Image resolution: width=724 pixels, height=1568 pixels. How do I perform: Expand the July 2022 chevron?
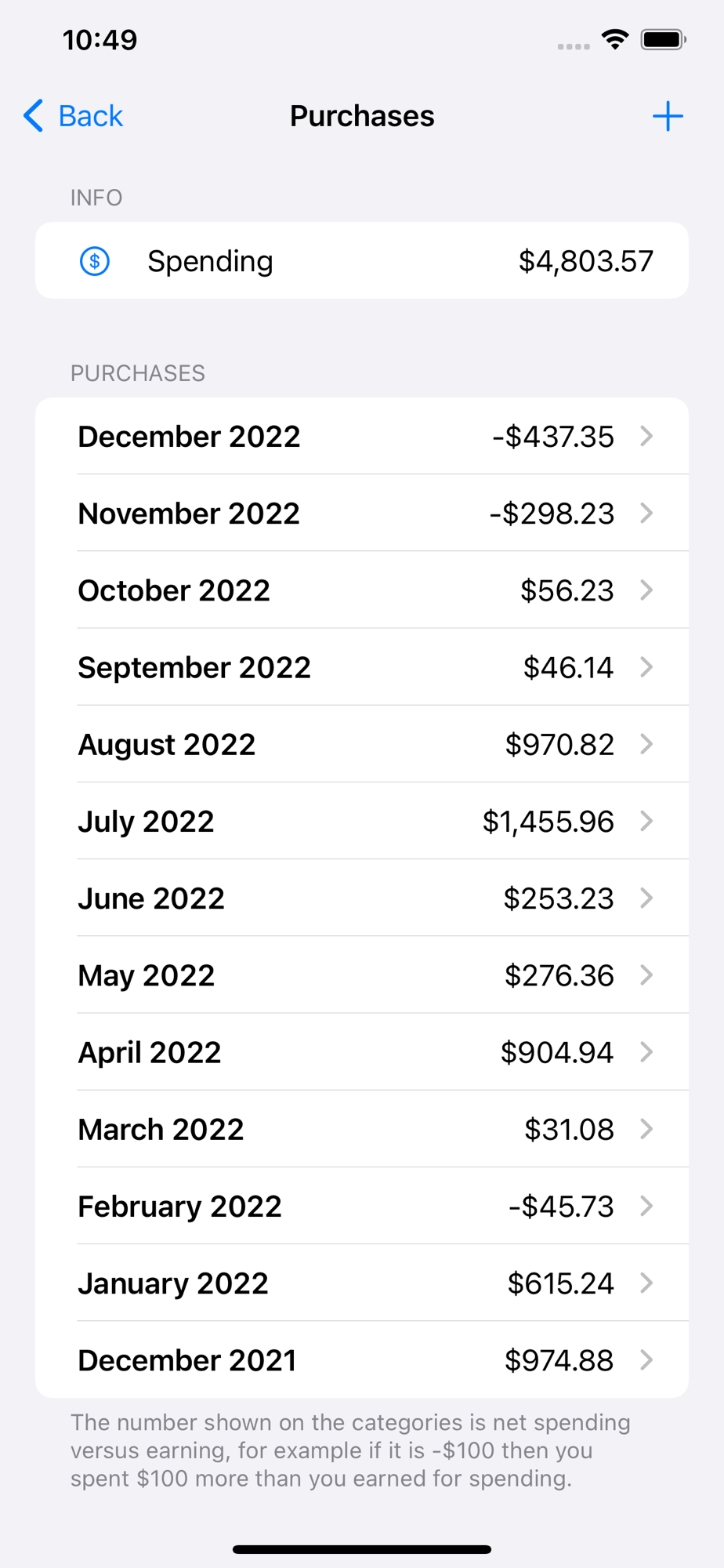(646, 821)
